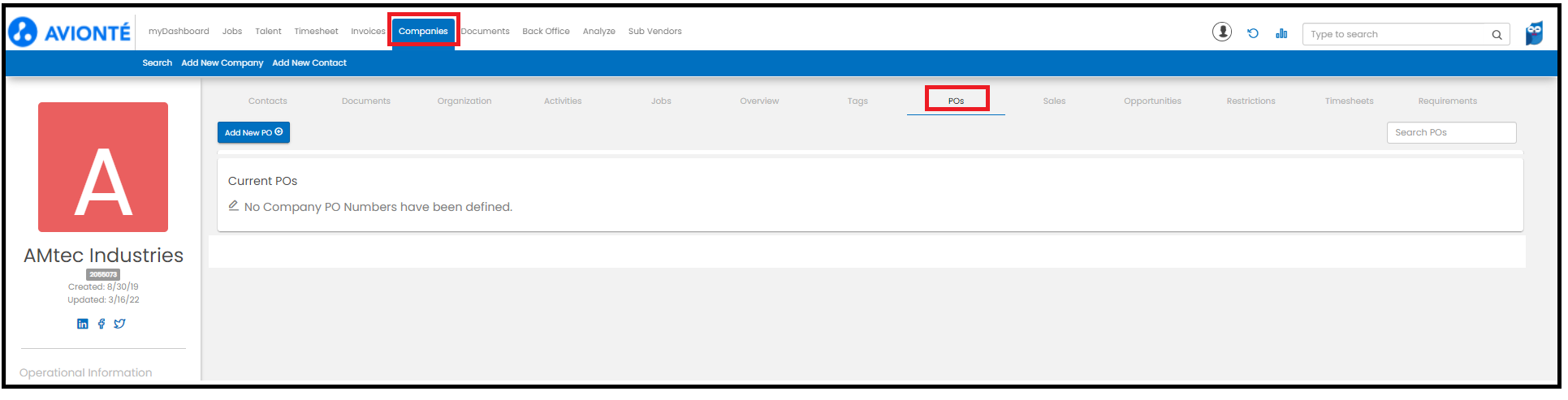Open the Sub Vendors menu
Image resolution: width=1568 pixels, height=400 pixels.
(x=654, y=32)
